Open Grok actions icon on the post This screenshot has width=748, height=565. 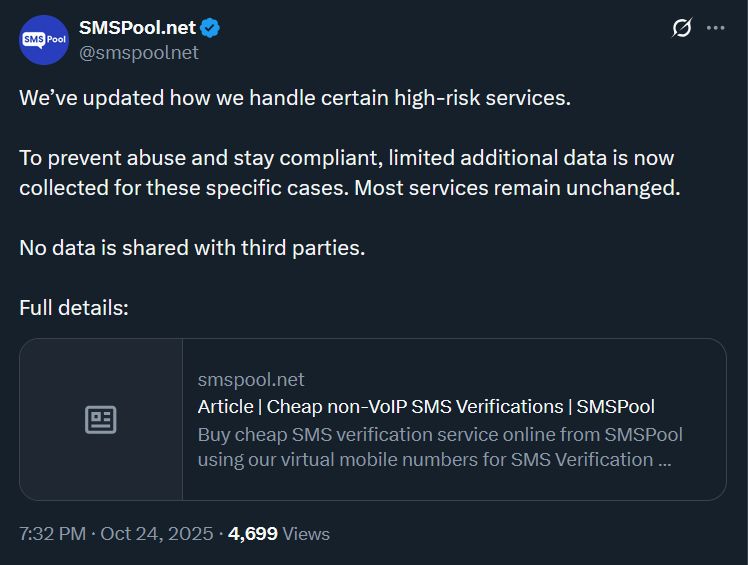[681, 28]
